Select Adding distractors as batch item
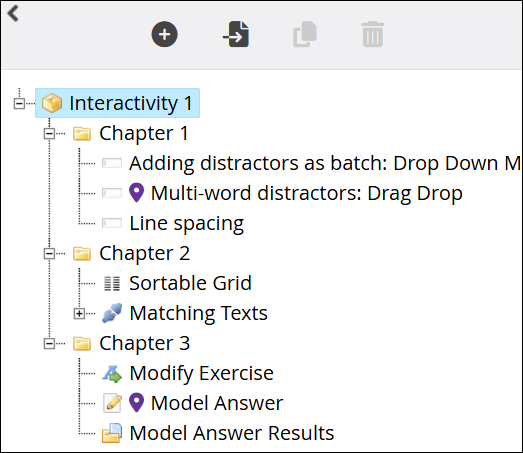The image size is (523, 453). 325,163
